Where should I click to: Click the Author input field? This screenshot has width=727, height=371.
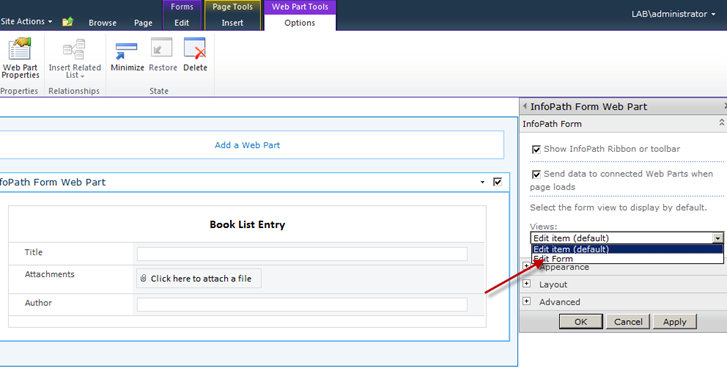[302, 304]
